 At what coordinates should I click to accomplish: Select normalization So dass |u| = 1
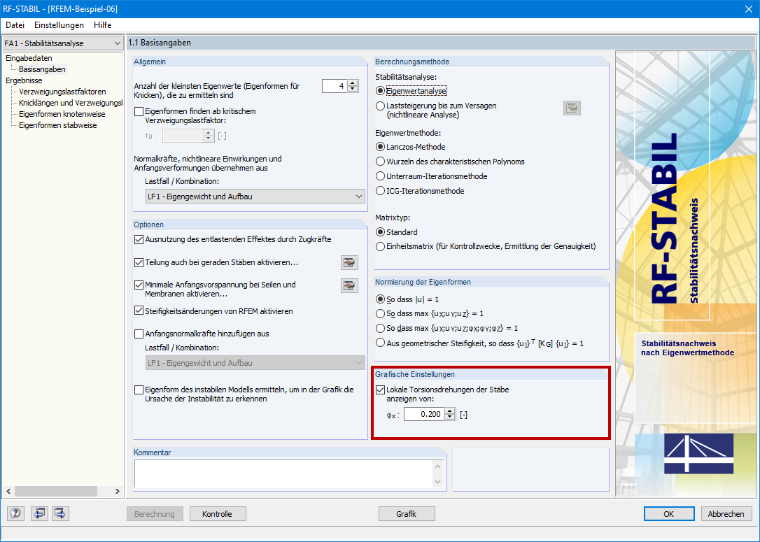(380, 300)
